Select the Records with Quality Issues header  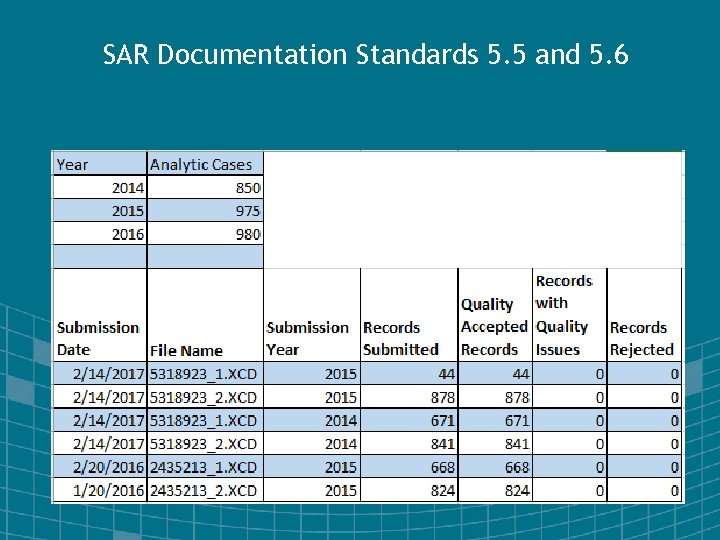(x=569, y=315)
